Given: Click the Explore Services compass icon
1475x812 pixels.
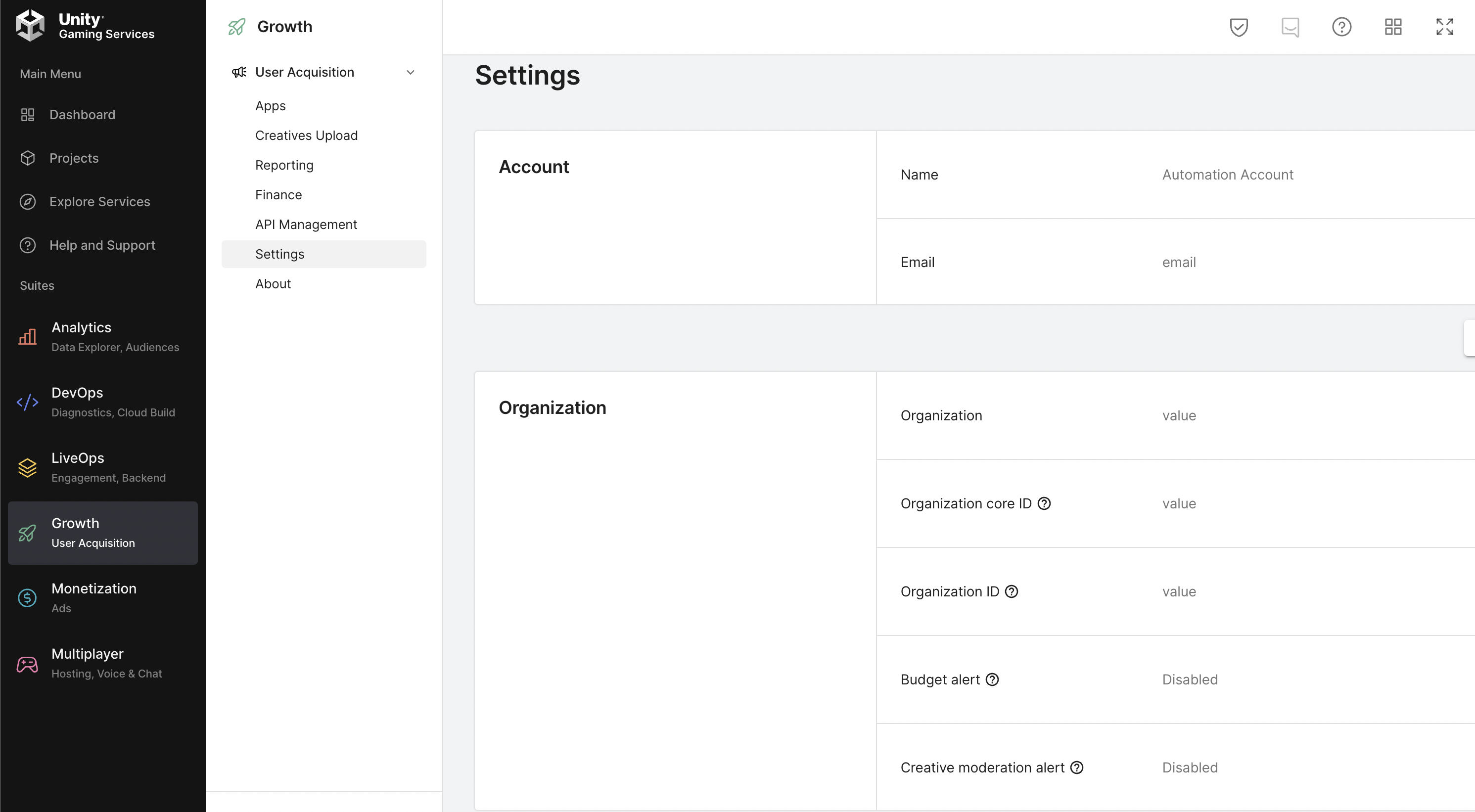Looking at the screenshot, I should tap(28, 202).
